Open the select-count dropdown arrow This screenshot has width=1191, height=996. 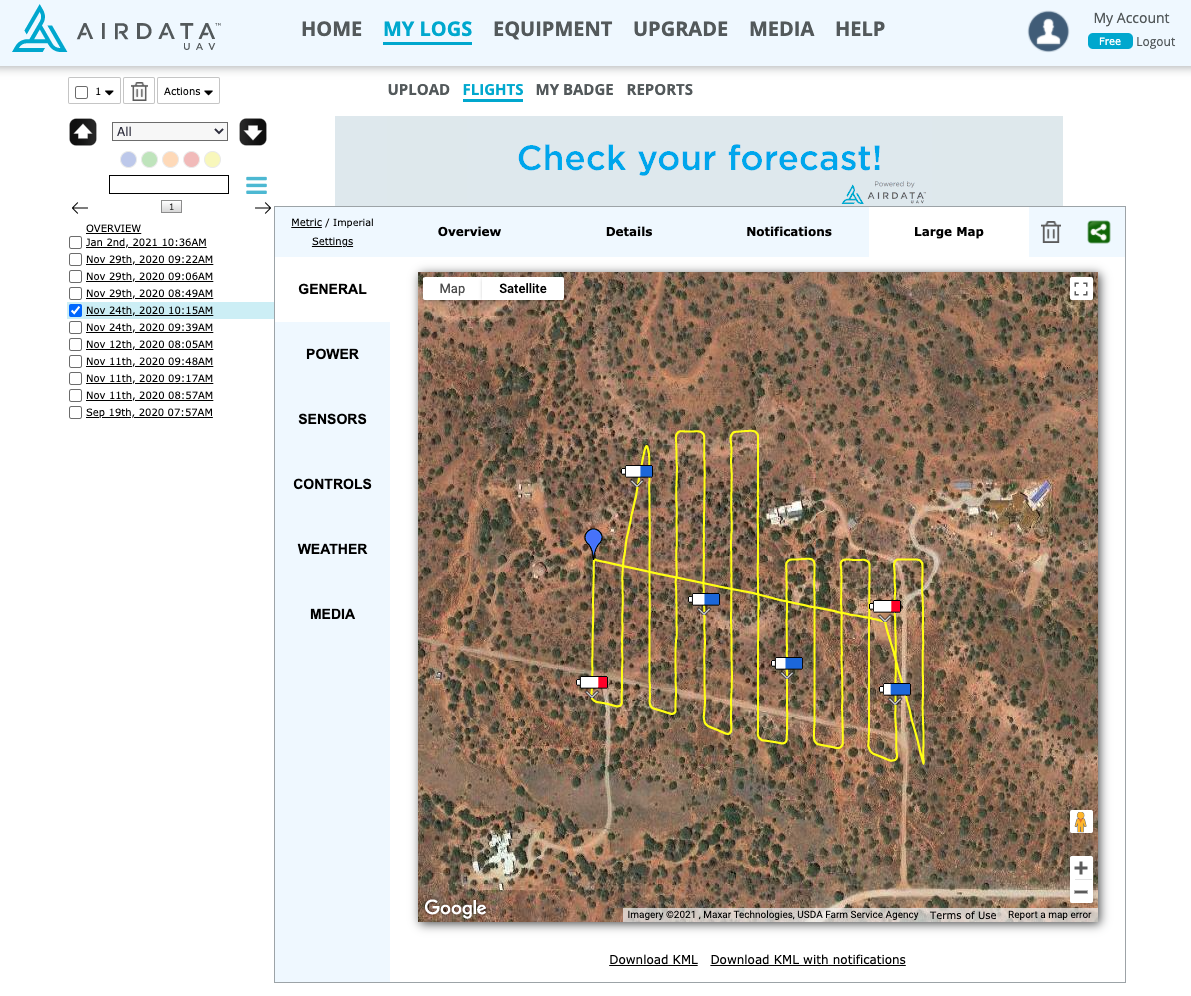(108, 92)
